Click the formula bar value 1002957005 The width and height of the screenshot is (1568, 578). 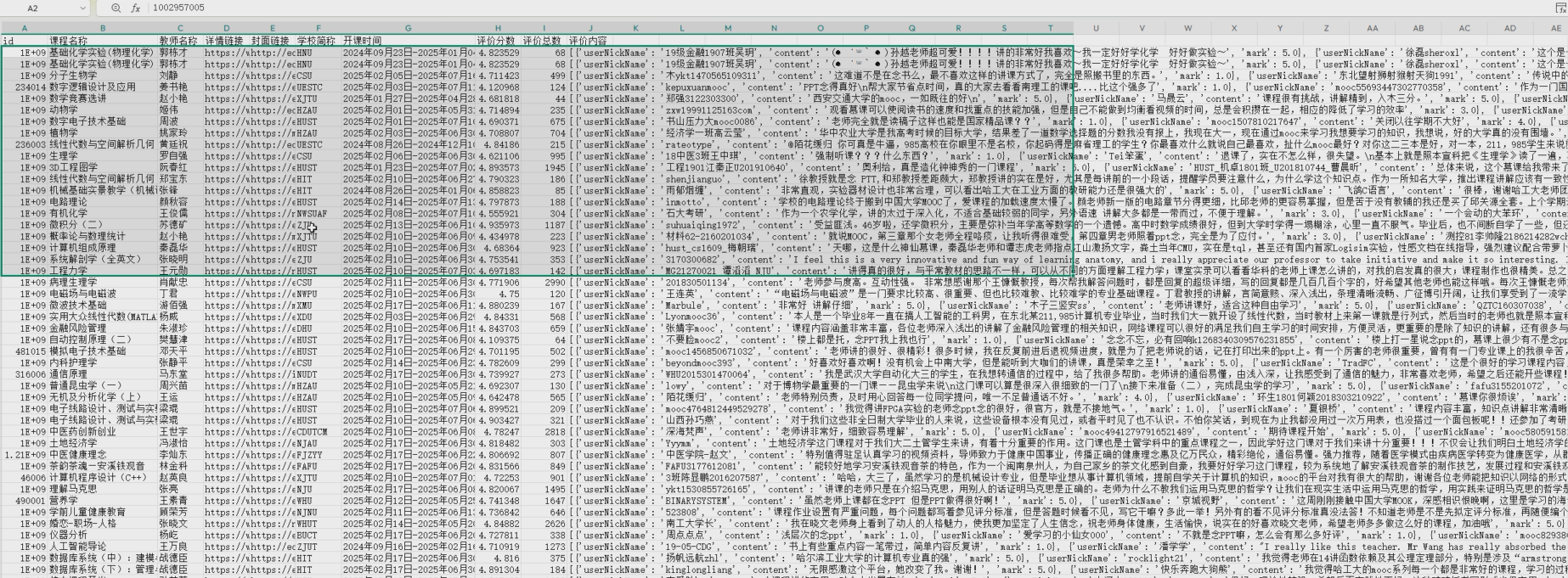[x=178, y=8]
